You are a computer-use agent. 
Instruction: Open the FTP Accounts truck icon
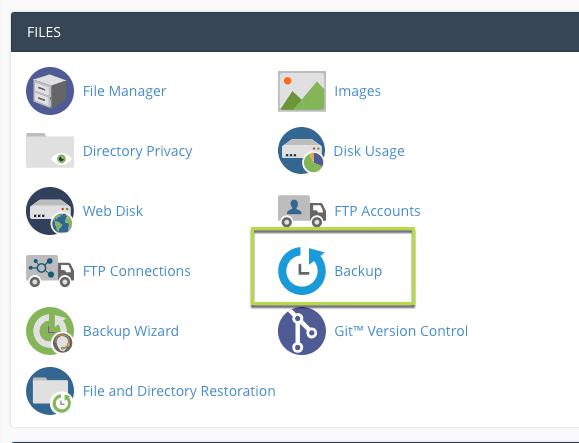click(302, 211)
